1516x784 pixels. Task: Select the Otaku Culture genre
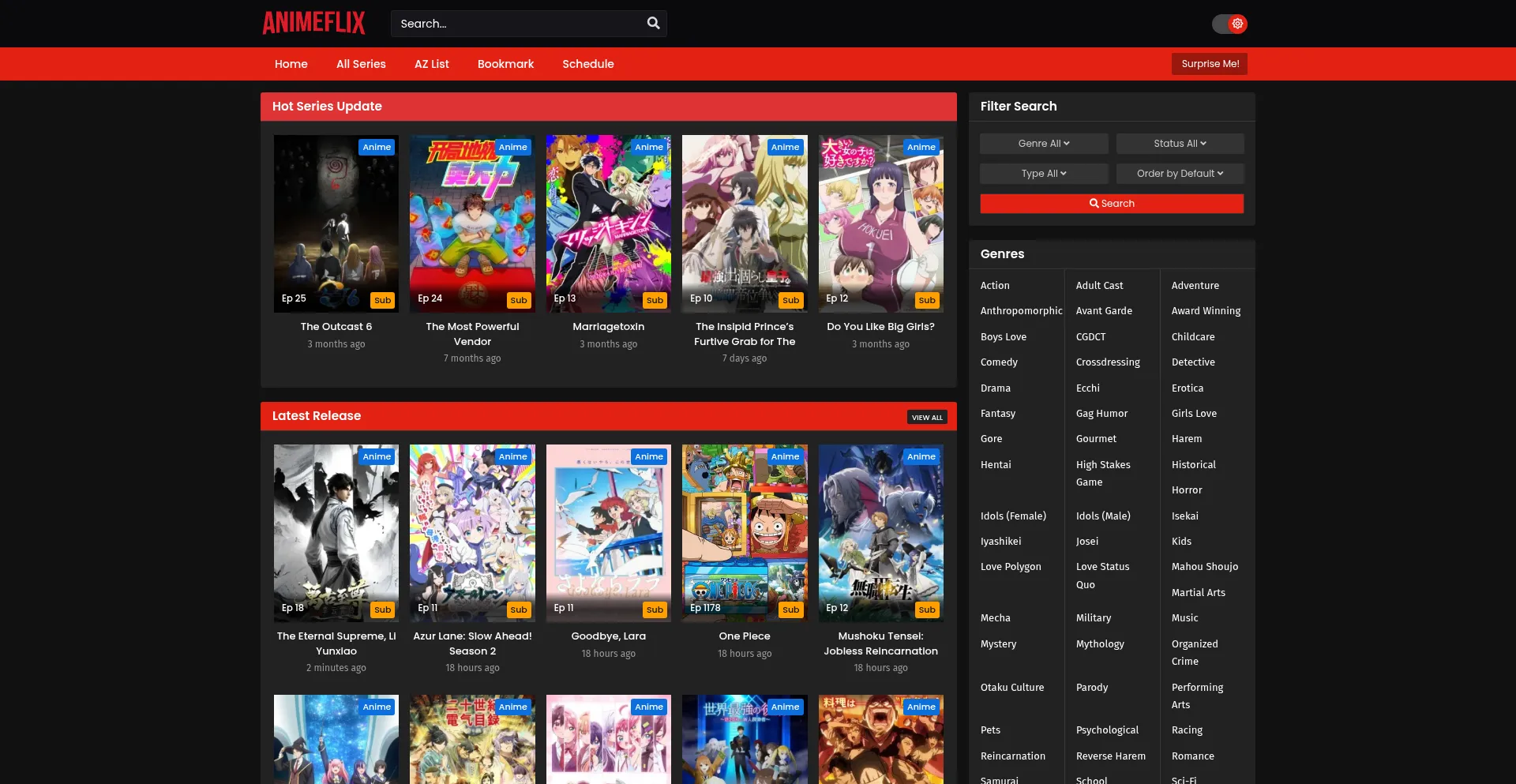pyautogui.click(x=1012, y=688)
